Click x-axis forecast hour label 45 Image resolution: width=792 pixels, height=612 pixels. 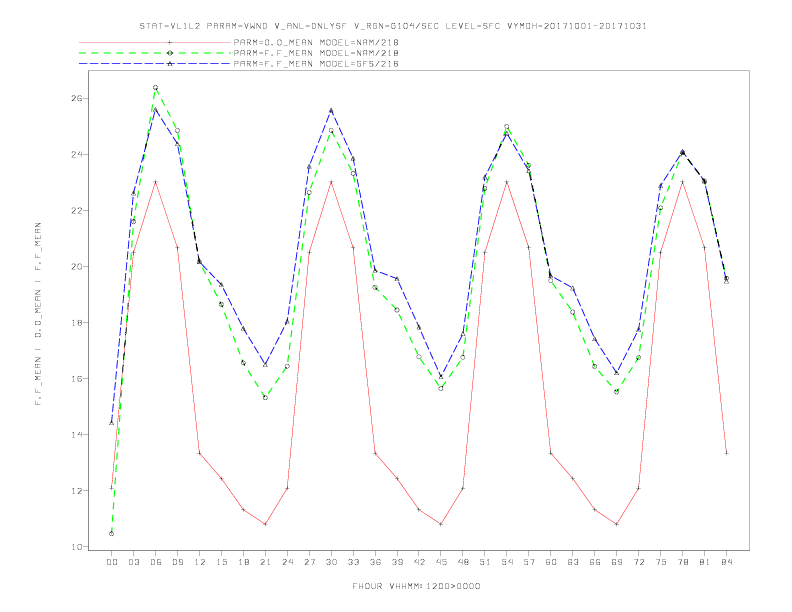click(x=441, y=562)
